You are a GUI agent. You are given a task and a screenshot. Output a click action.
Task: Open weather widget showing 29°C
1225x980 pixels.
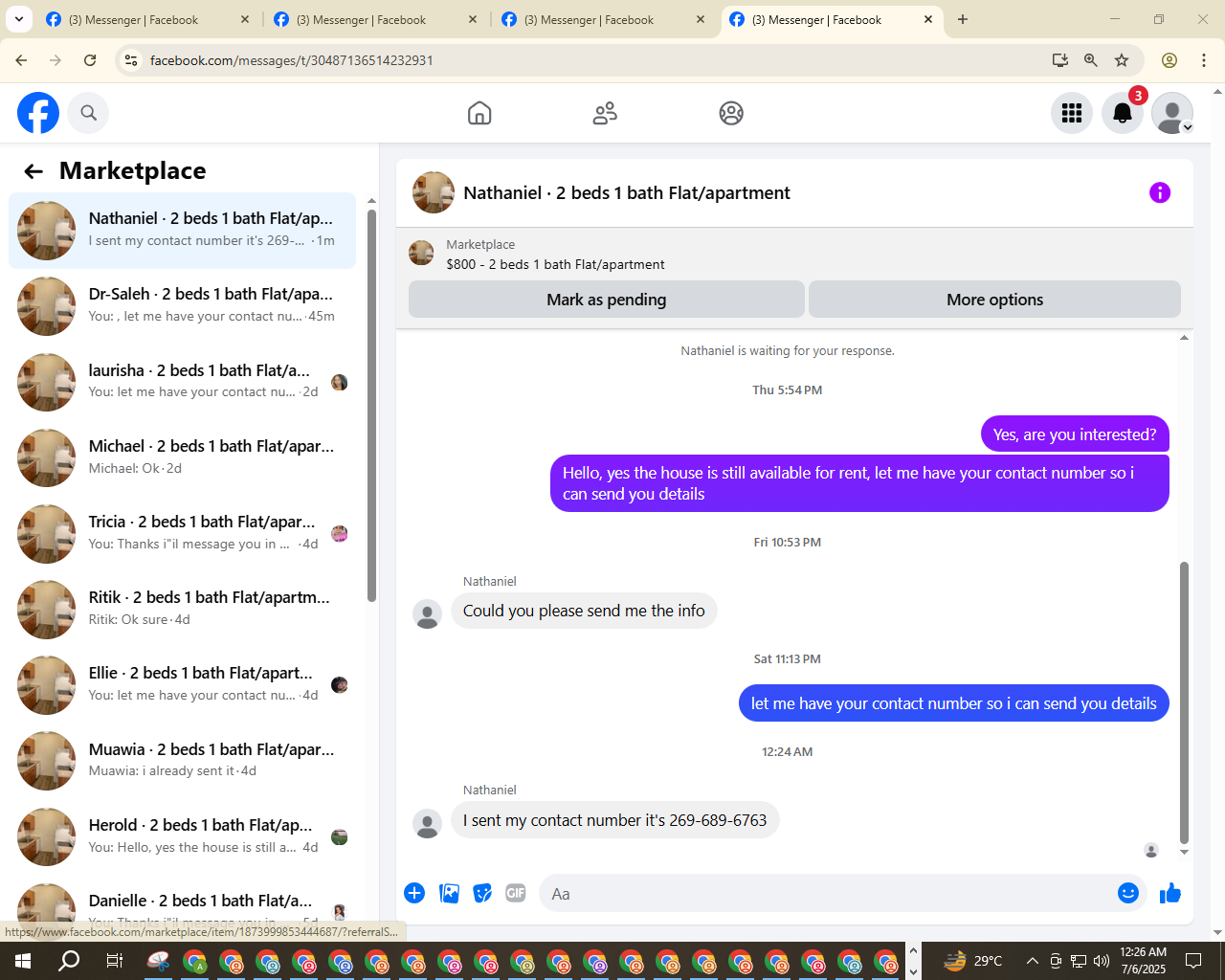coord(972,961)
